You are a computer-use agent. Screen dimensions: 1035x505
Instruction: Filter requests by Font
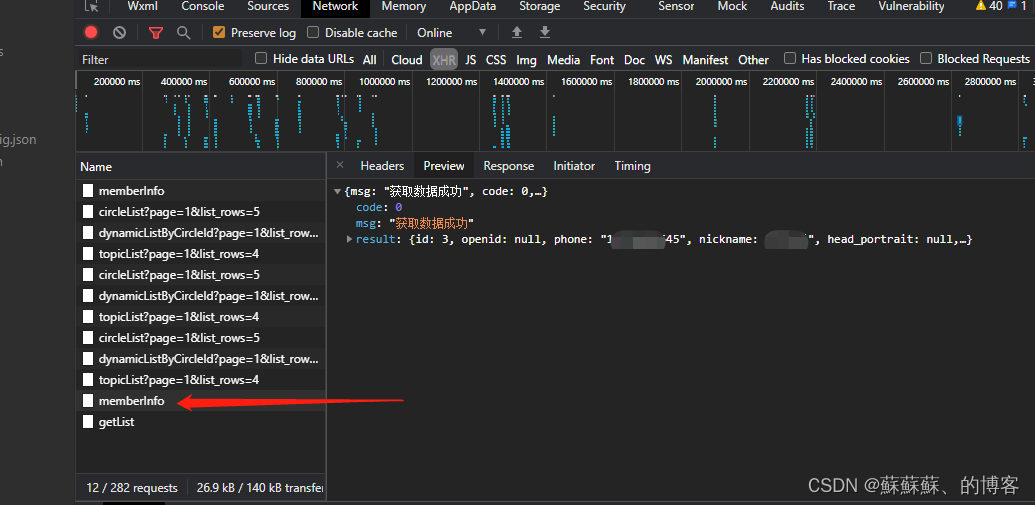click(602, 59)
